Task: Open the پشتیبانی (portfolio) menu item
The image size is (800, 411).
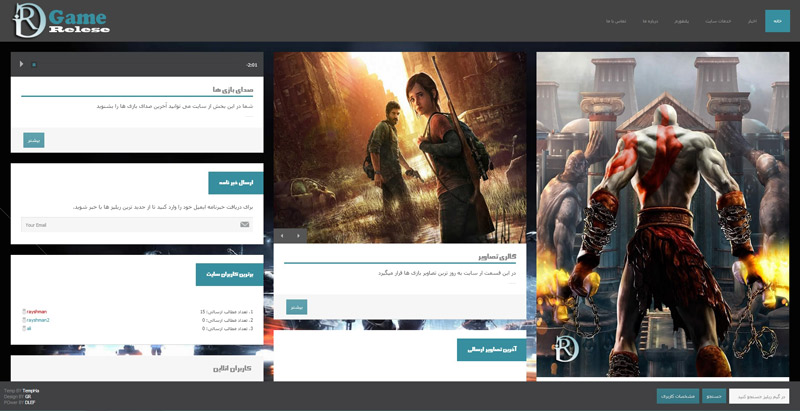Action: [x=682, y=21]
